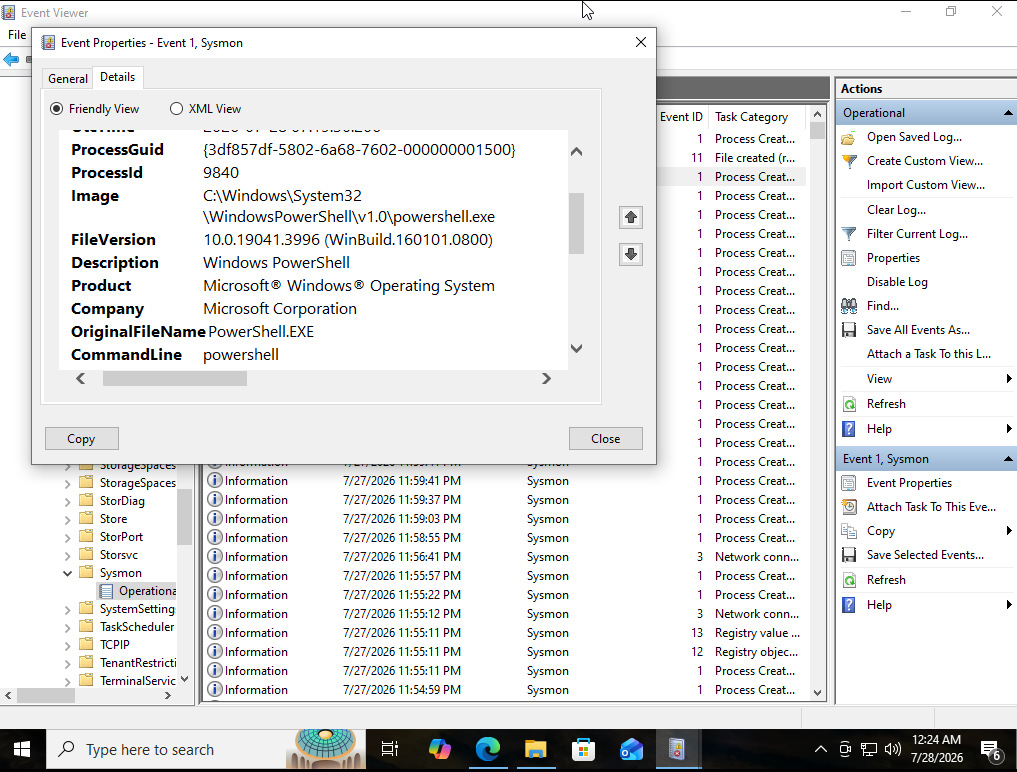Click the Find binoculars icon
Viewport: 1017px width, 772px height.
coord(848,306)
